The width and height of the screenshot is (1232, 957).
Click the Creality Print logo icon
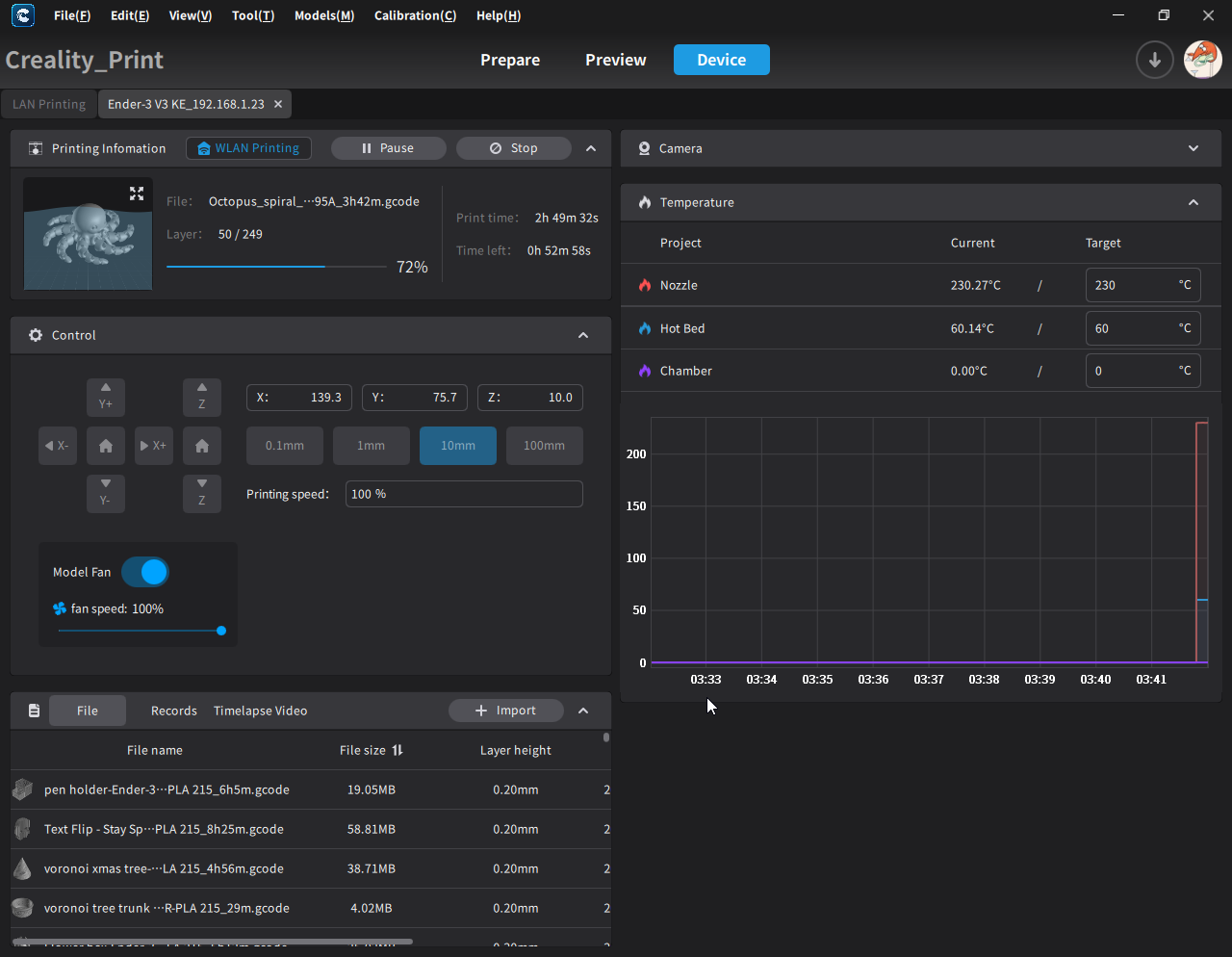pyautogui.click(x=23, y=15)
